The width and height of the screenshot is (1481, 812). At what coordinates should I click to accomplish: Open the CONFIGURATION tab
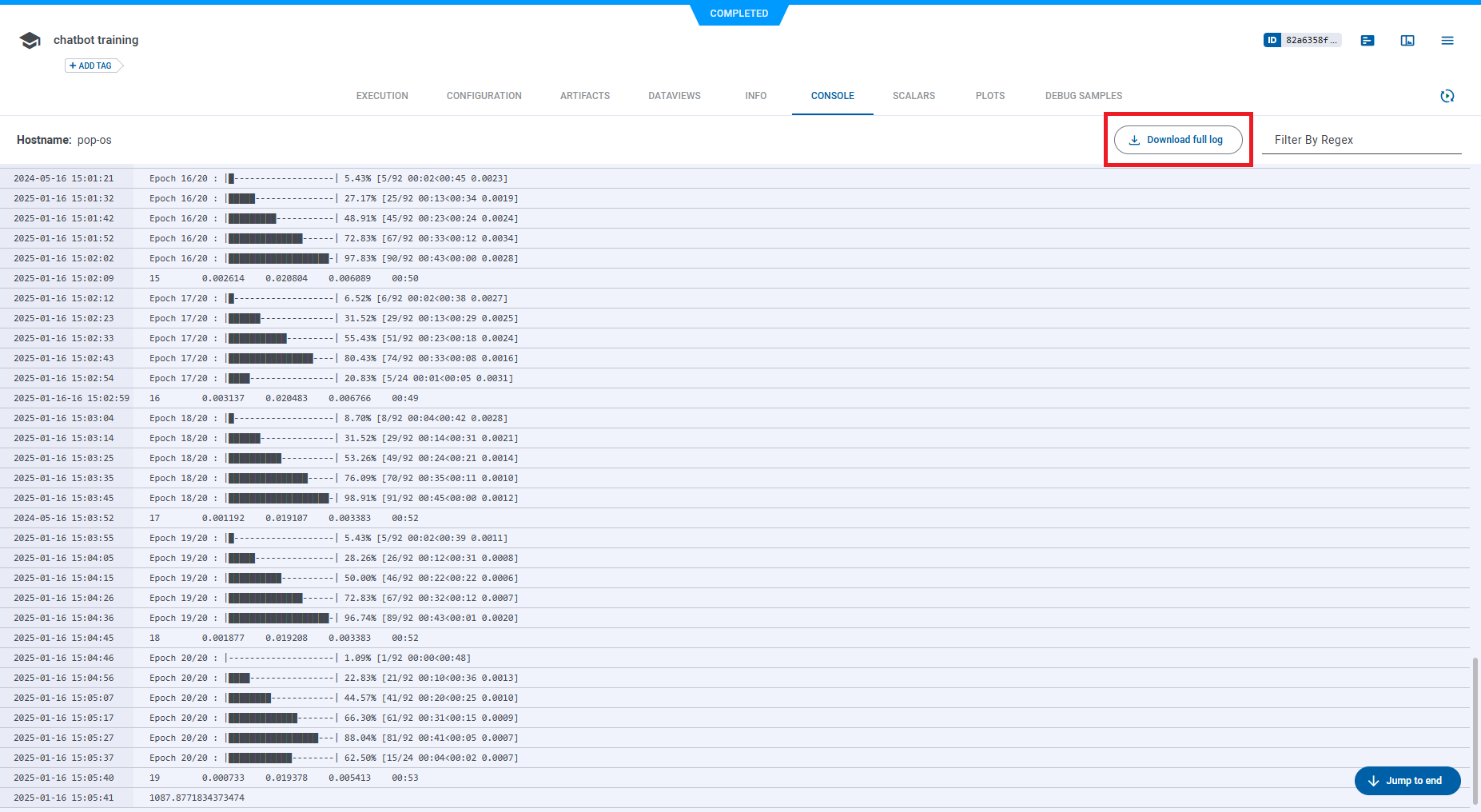pyautogui.click(x=484, y=96)
